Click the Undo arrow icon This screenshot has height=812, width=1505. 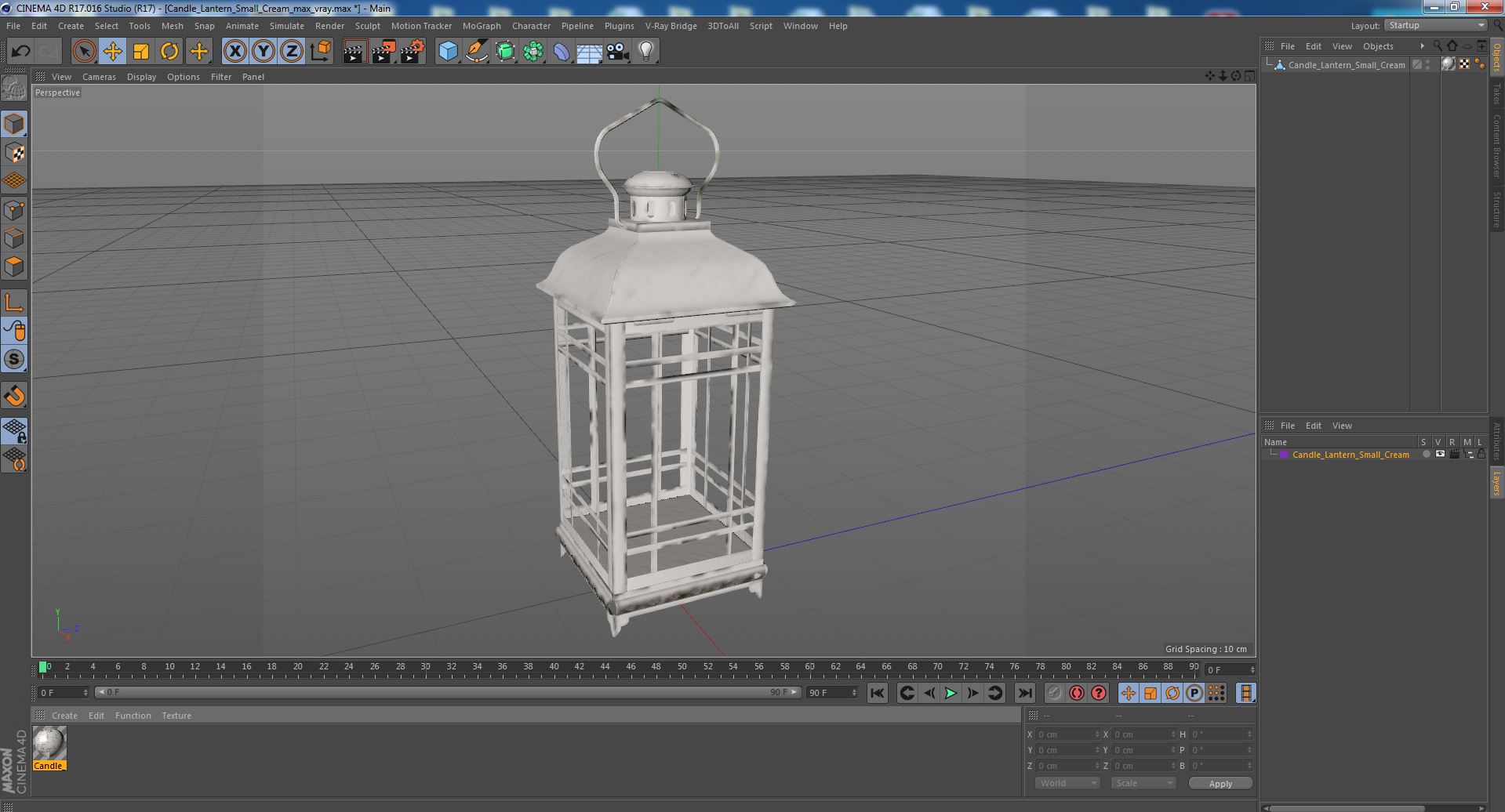(20, 52)
